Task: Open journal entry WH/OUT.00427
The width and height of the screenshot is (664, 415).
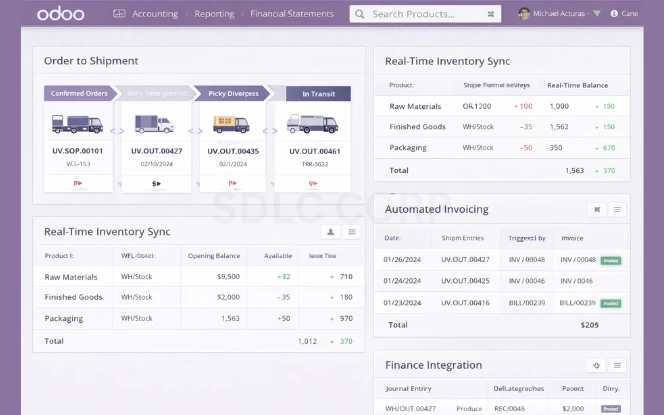Action: pyautogui.click(x=410, y=409)
